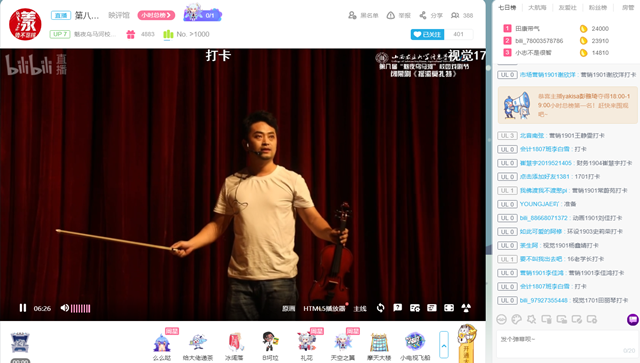Viewport: 640px width, 363px height.
Task: Click the 黑名单 blacklist icon
Action: pyautogui.click(x=352, y=16)
